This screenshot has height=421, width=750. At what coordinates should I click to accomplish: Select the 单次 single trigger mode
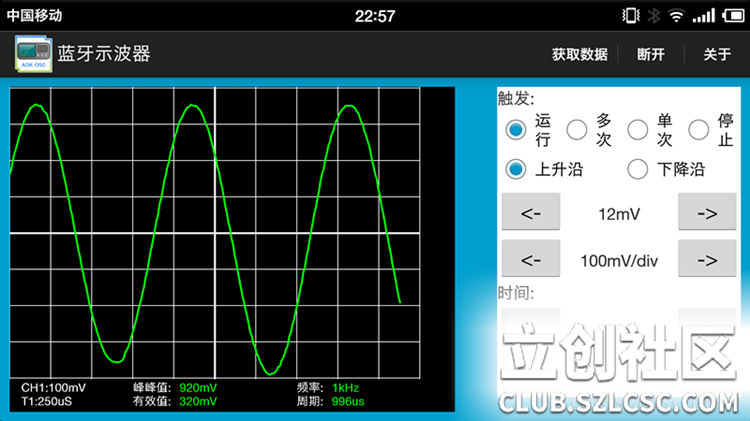tap(638, 130)
